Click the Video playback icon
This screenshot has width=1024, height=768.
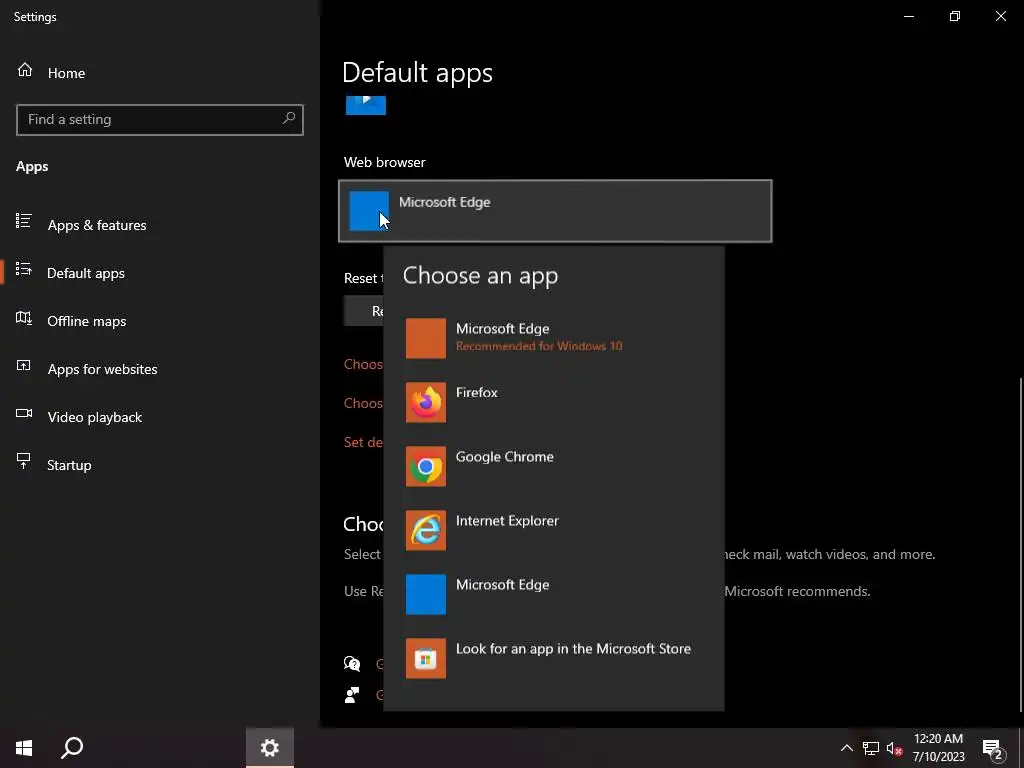[x=24, y=413]
